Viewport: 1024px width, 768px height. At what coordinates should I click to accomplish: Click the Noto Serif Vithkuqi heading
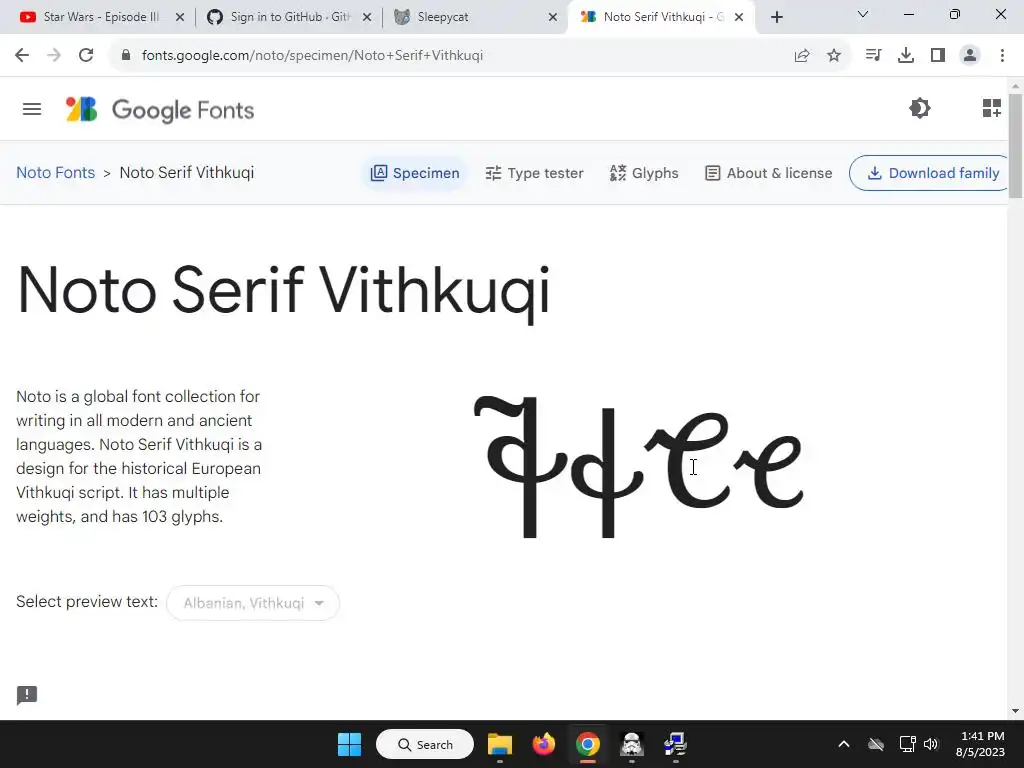pyautogui.click(x=283, y=291)
